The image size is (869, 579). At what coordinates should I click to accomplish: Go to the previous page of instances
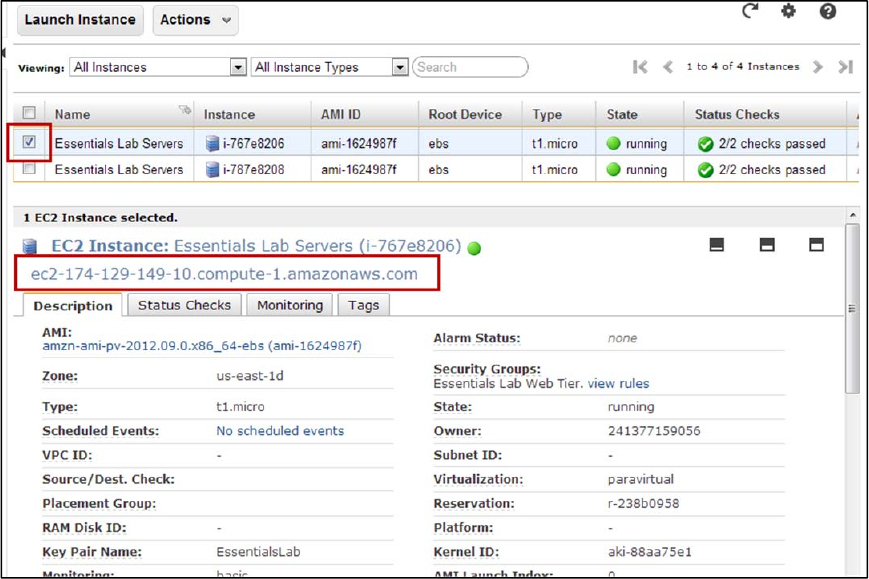[x=668, y=67]
